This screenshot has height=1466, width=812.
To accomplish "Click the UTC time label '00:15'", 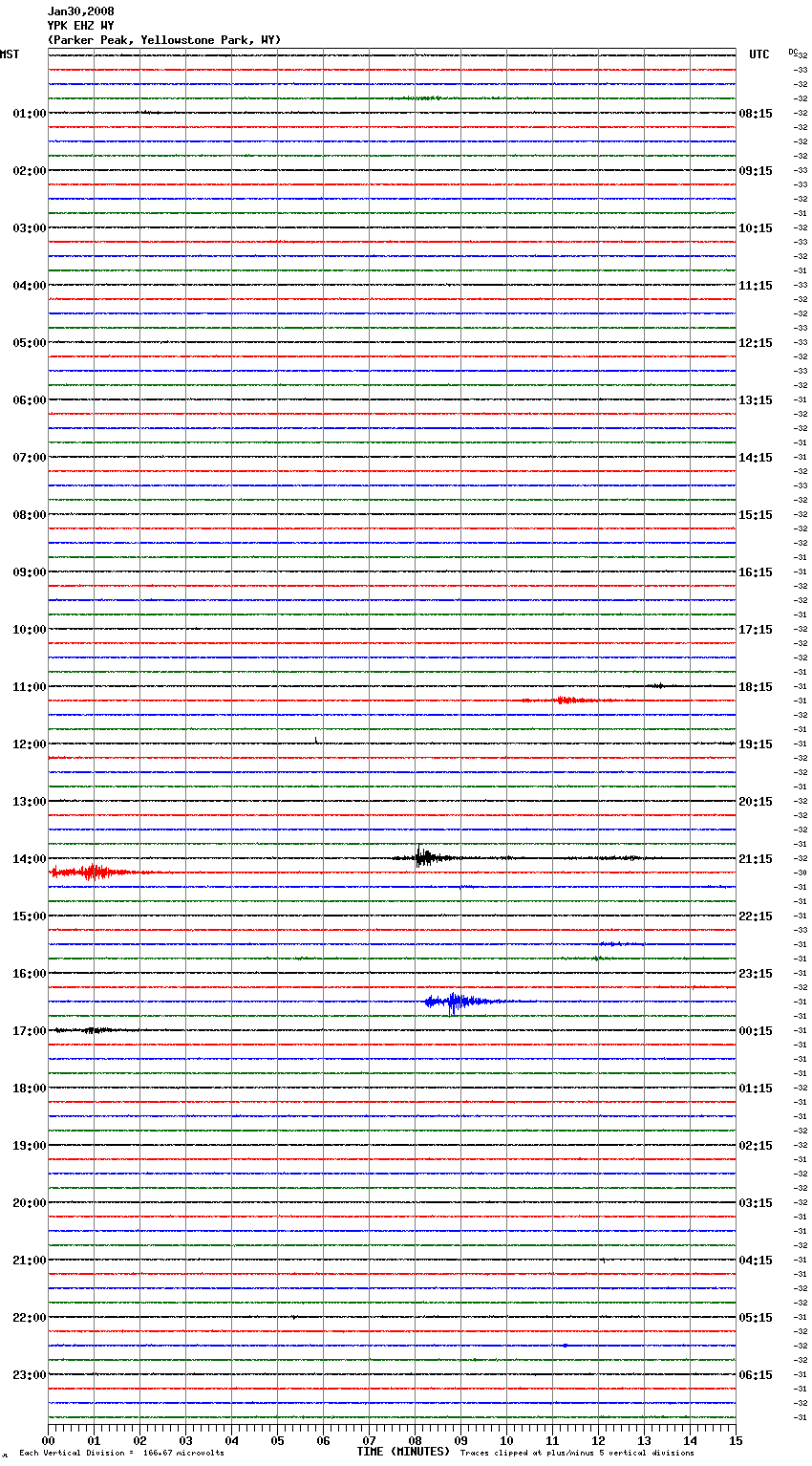I will pos(756,1031).
